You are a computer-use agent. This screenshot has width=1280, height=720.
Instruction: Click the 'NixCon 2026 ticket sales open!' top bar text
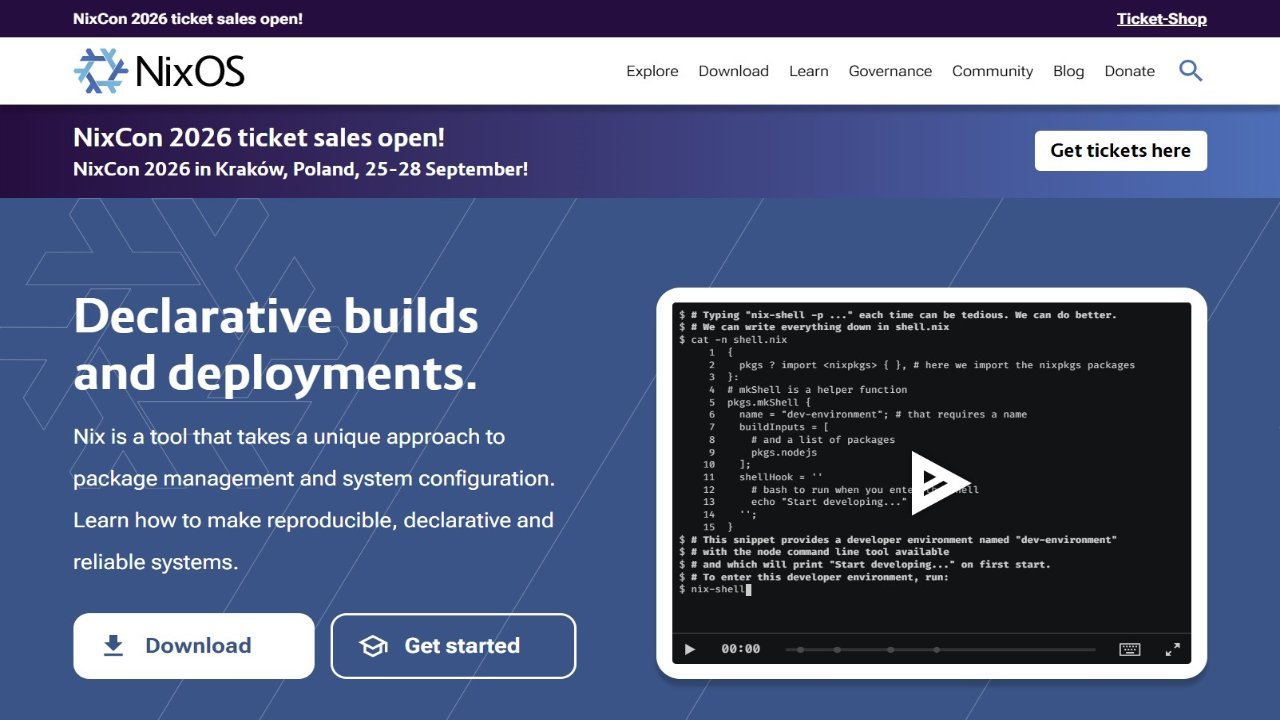point(188,18)
